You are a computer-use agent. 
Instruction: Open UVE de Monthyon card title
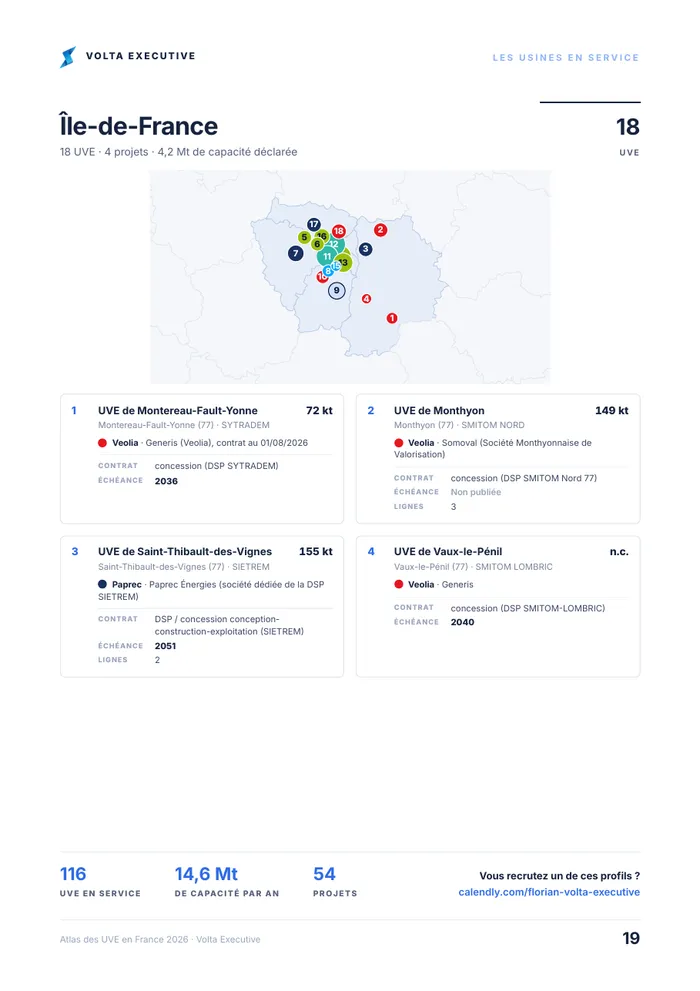(439, 411)
